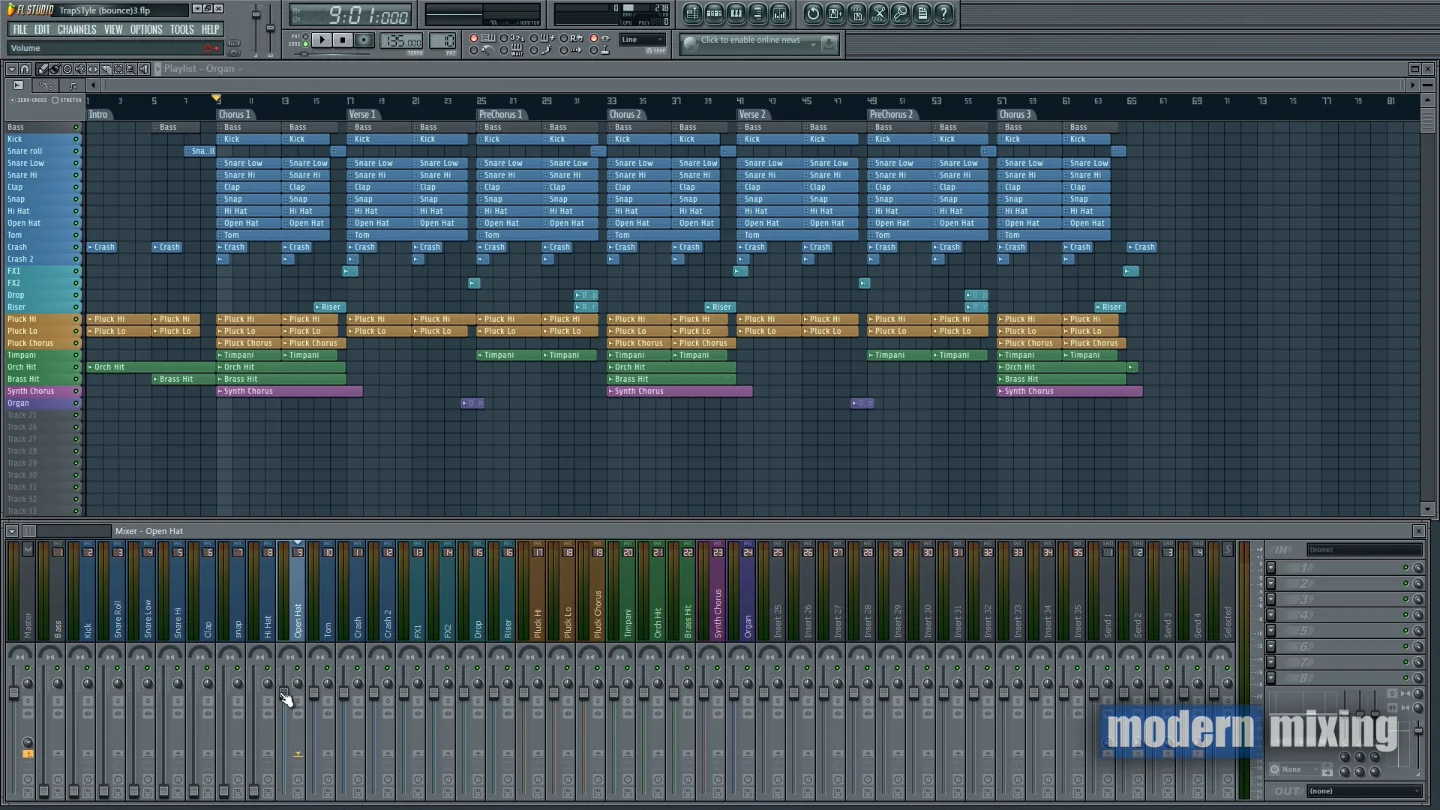Open the TOOLS menu
Screen dimensions: 1440x810
(182, 30)
